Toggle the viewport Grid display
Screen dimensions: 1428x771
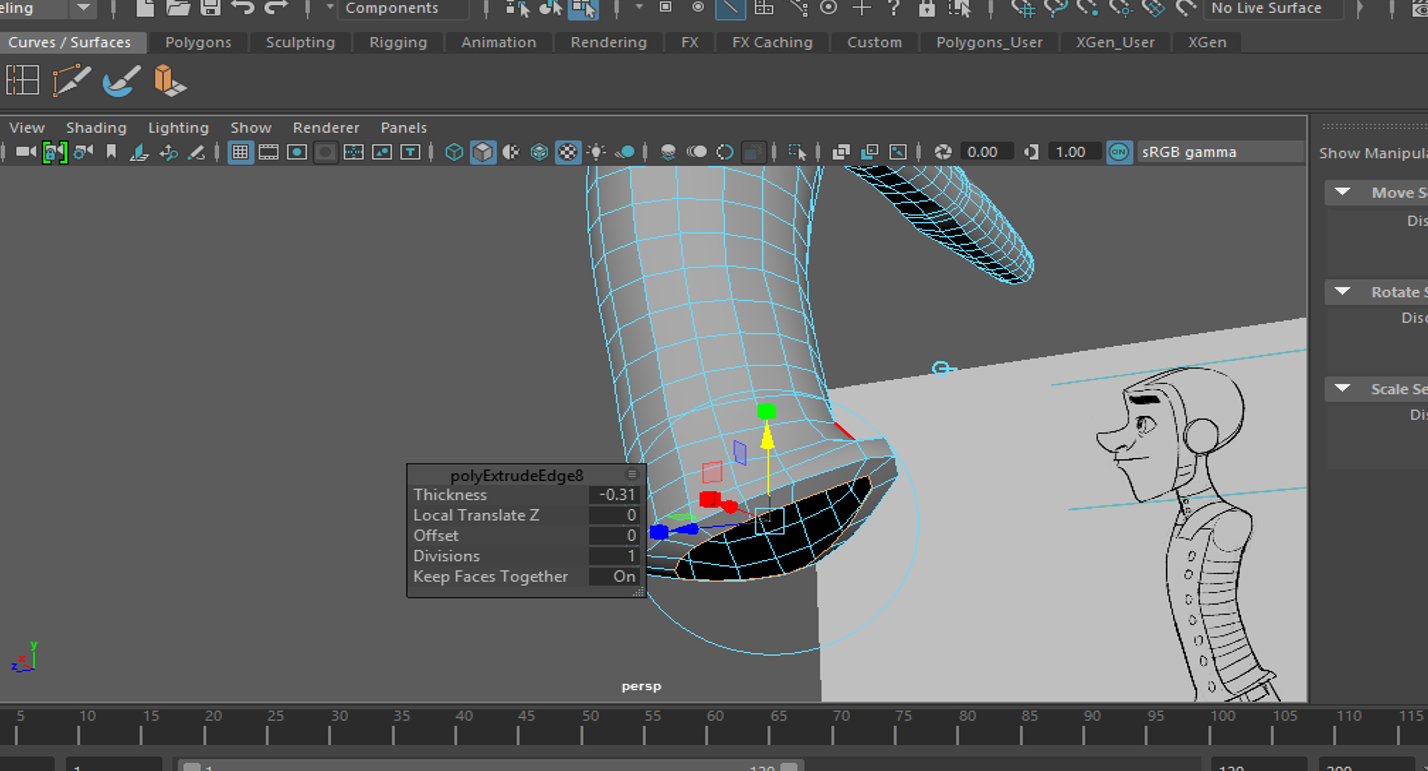pyautogui.click(x=240, y=152)
